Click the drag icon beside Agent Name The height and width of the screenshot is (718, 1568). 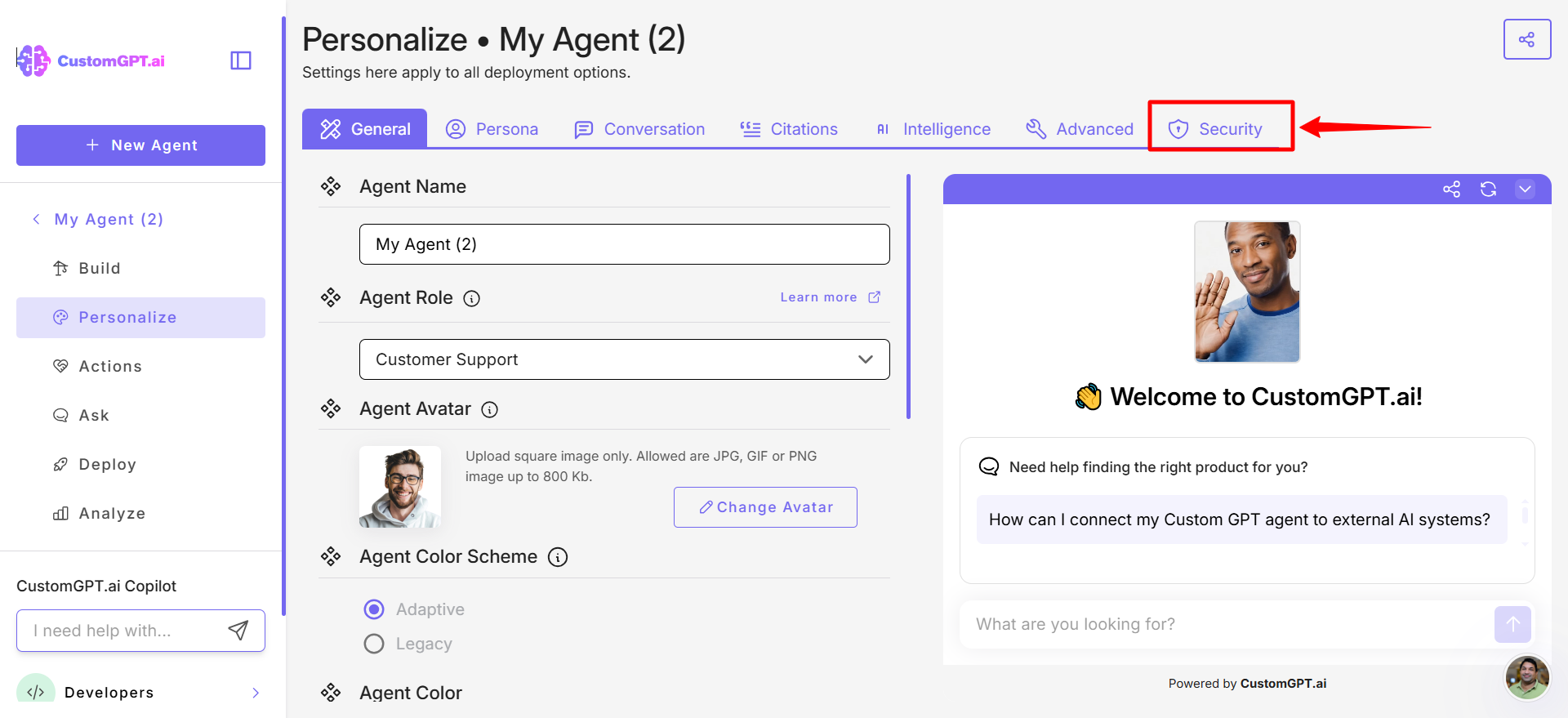pyautogui.click(x=331, y=186)
